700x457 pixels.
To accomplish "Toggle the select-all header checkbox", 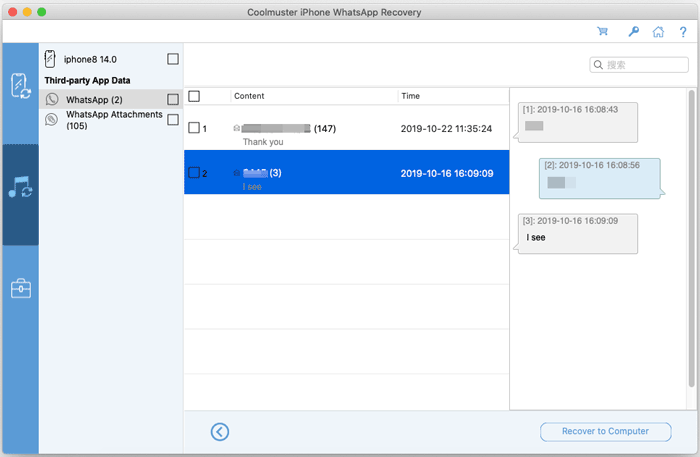I will [x=194, y=96].
